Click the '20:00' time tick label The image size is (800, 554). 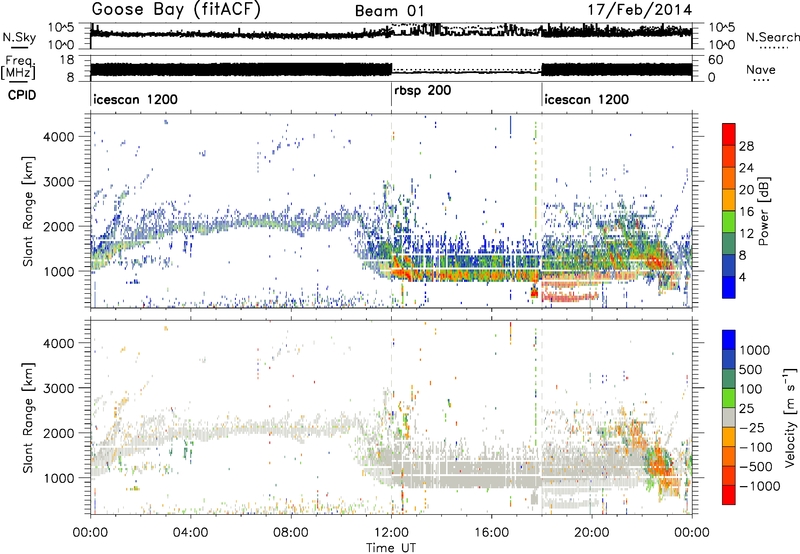592,533
